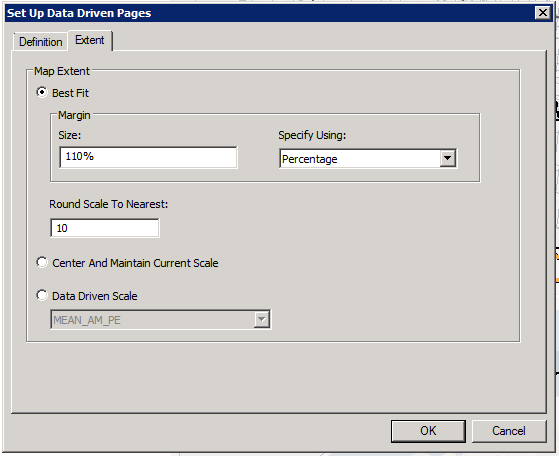Image resolution: width=559 pixels, height=456 pixels.
Task: Select the Extent tab
Action: [90, 40]
